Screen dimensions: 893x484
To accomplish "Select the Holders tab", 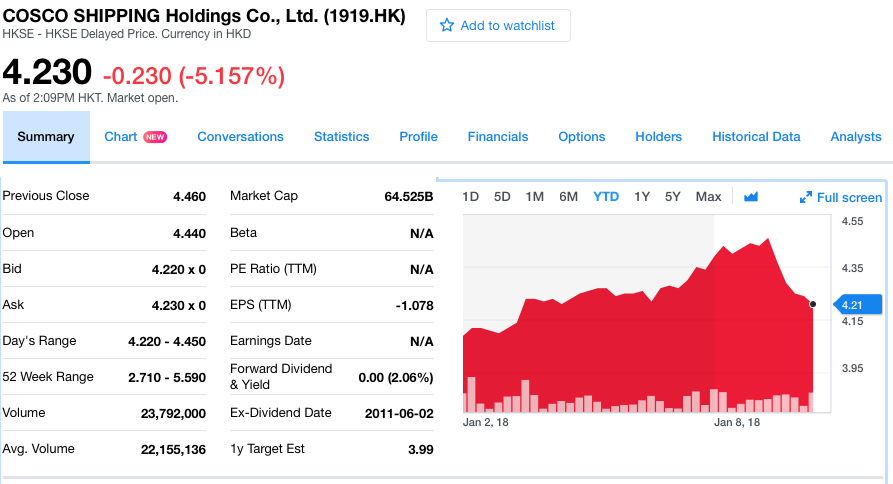I will tap(658, 137).
